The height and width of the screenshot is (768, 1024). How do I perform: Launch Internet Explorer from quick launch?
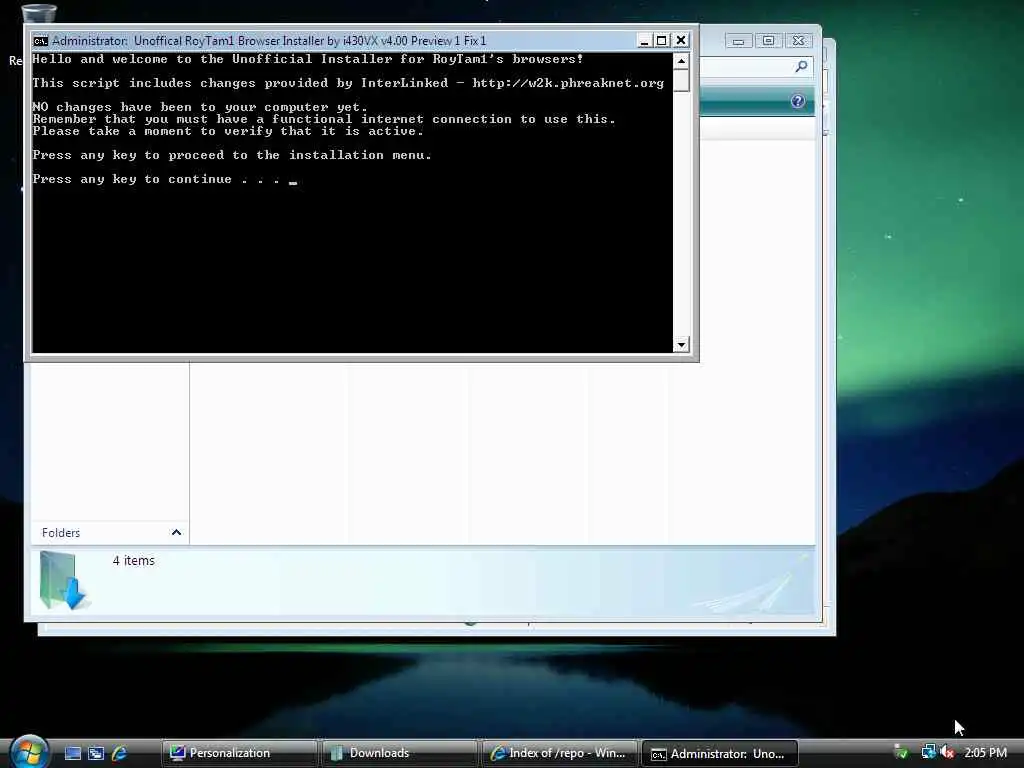[119, 753]
